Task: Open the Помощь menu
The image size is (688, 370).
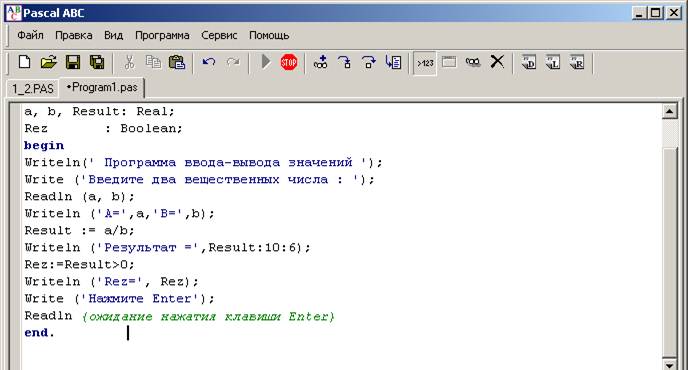Action: tap(269, 35)
